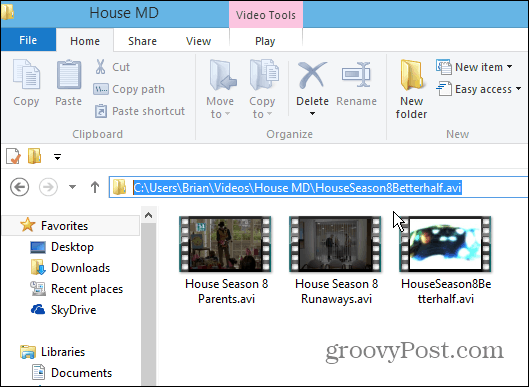The width and height of the screenshot is (529, 387).
Task: Click the Delete red X icon
Action: pos(312,75)
